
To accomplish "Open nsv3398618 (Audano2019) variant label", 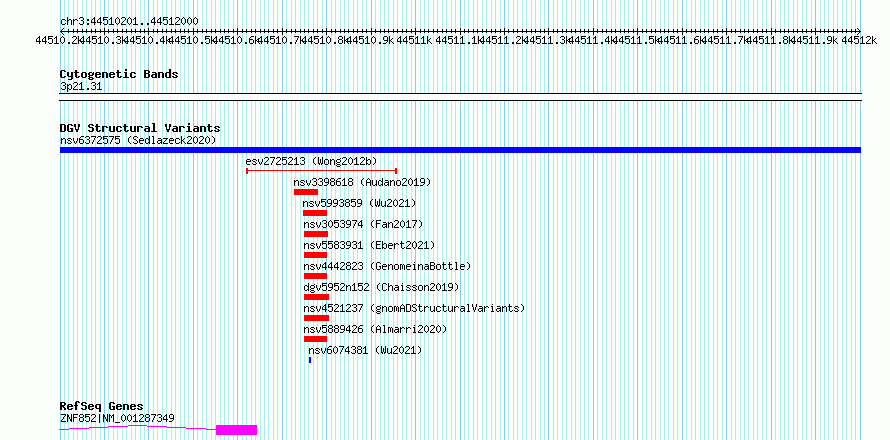I will (x=362, y=182).
